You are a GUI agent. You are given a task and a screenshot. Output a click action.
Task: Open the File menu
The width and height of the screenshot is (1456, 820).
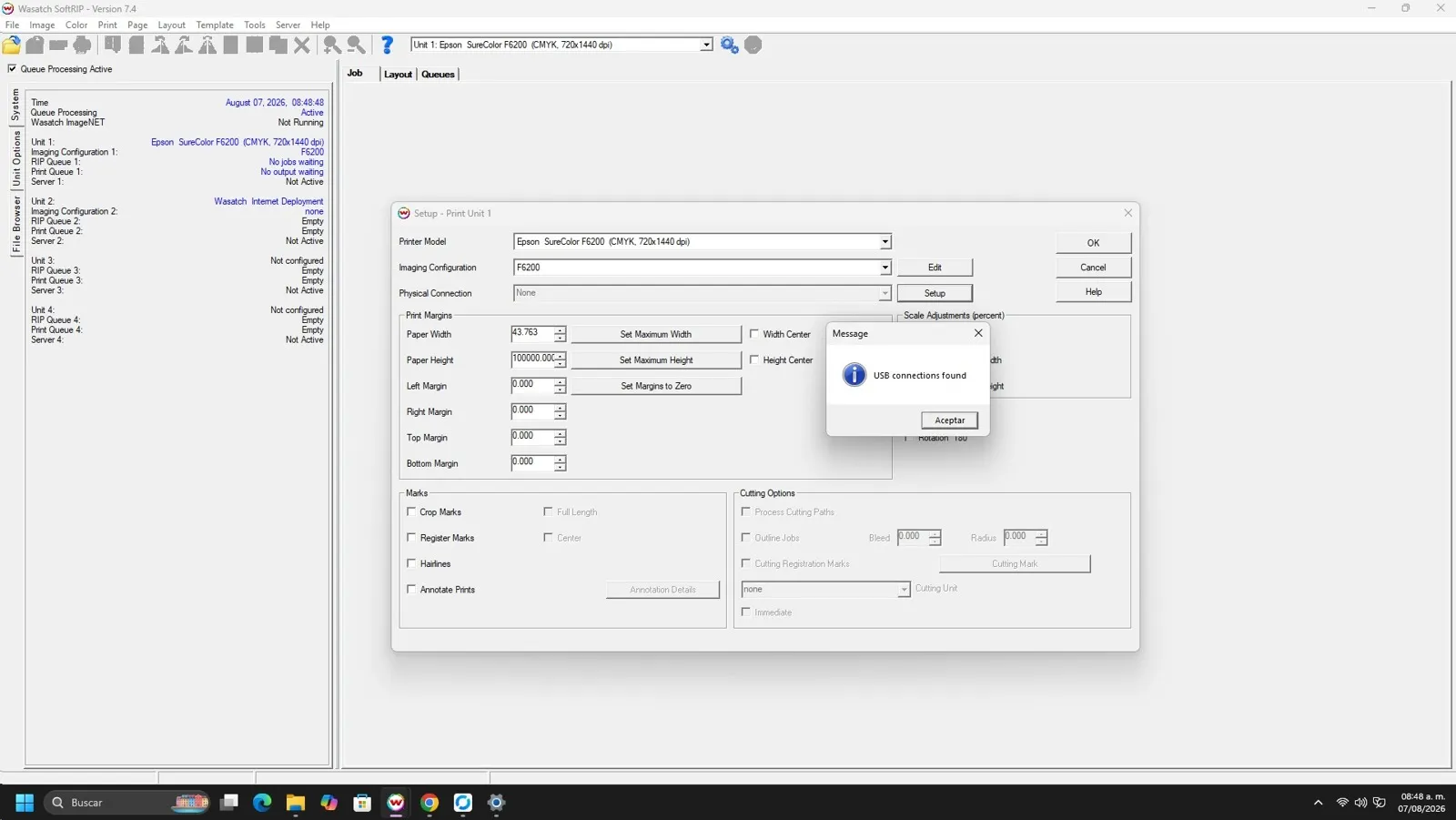(x=12, y=25)
